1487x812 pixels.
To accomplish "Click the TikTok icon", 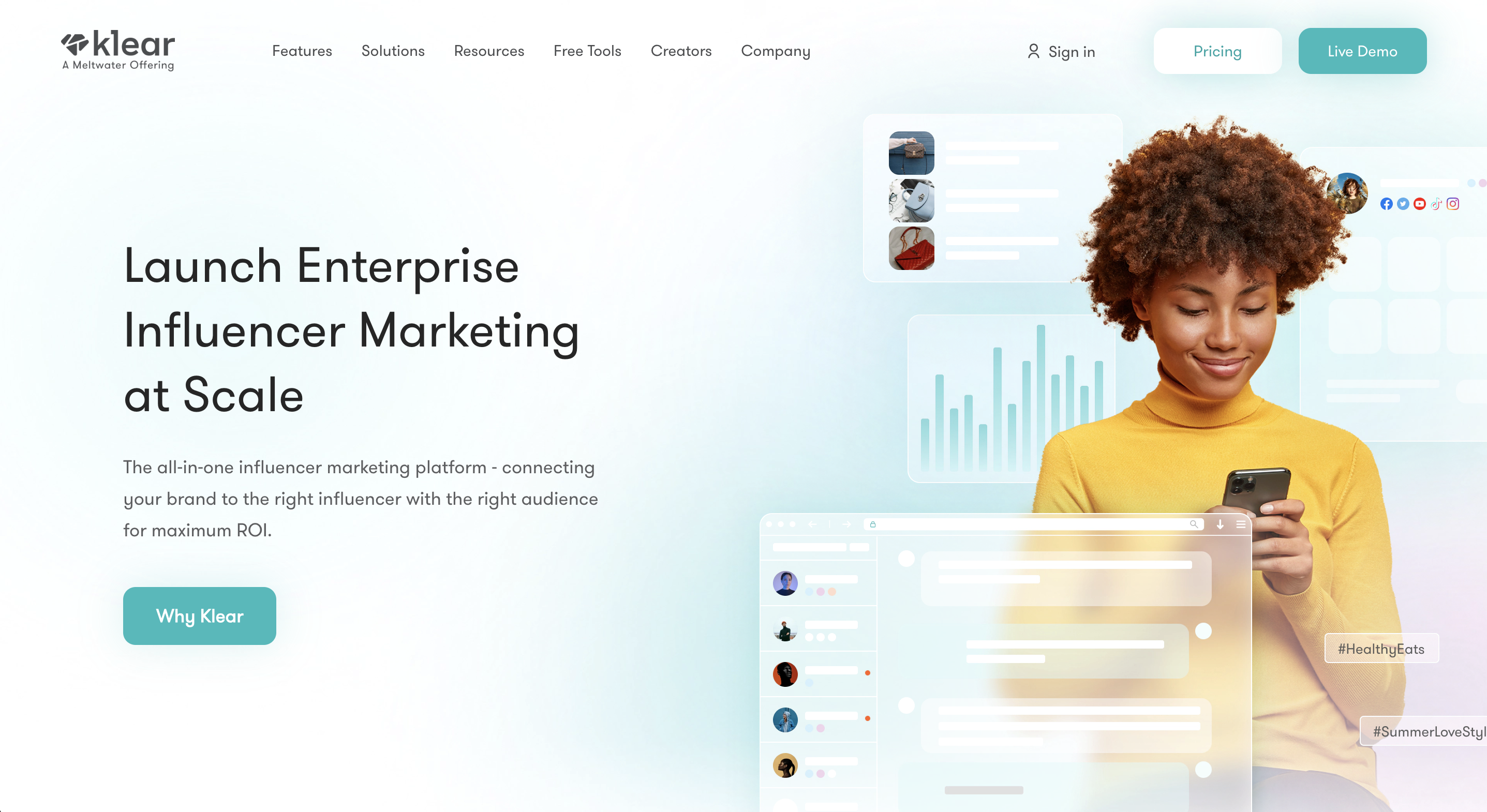I will click(1436, 204).
